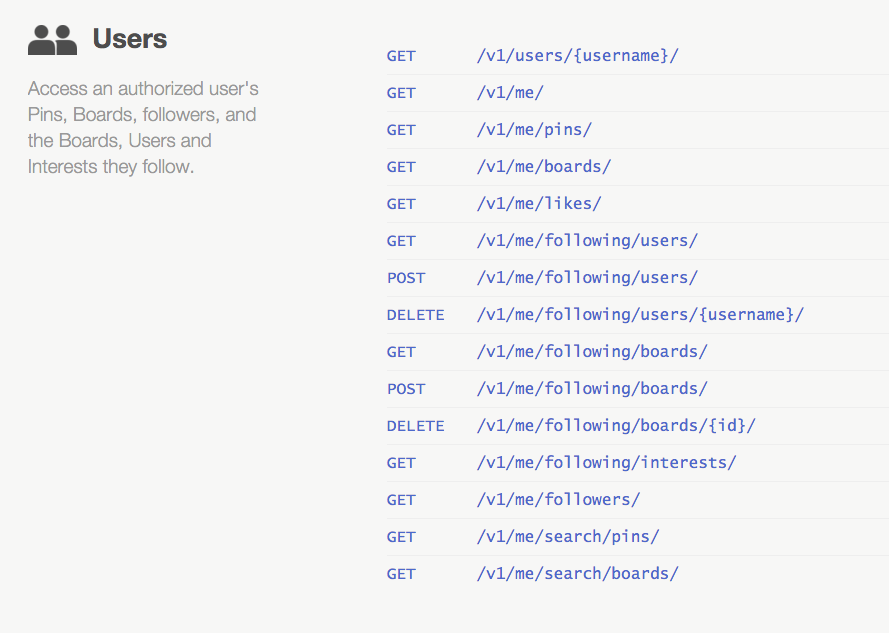The height and width of the screenshot is (633, 889).
Task: Click the DELETE label for following users
Action: coord(416,315)
